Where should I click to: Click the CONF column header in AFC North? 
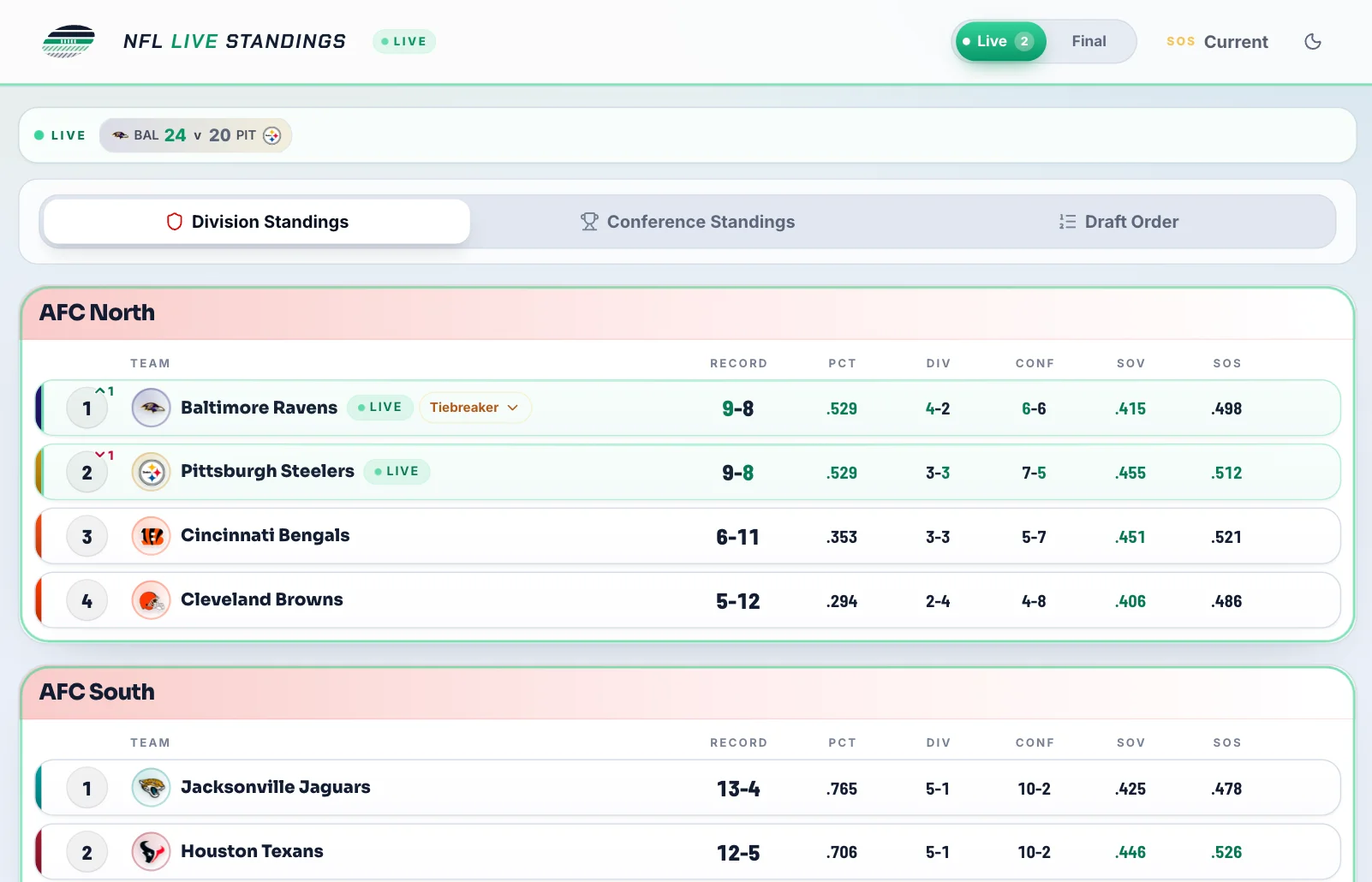point(1035,363)
